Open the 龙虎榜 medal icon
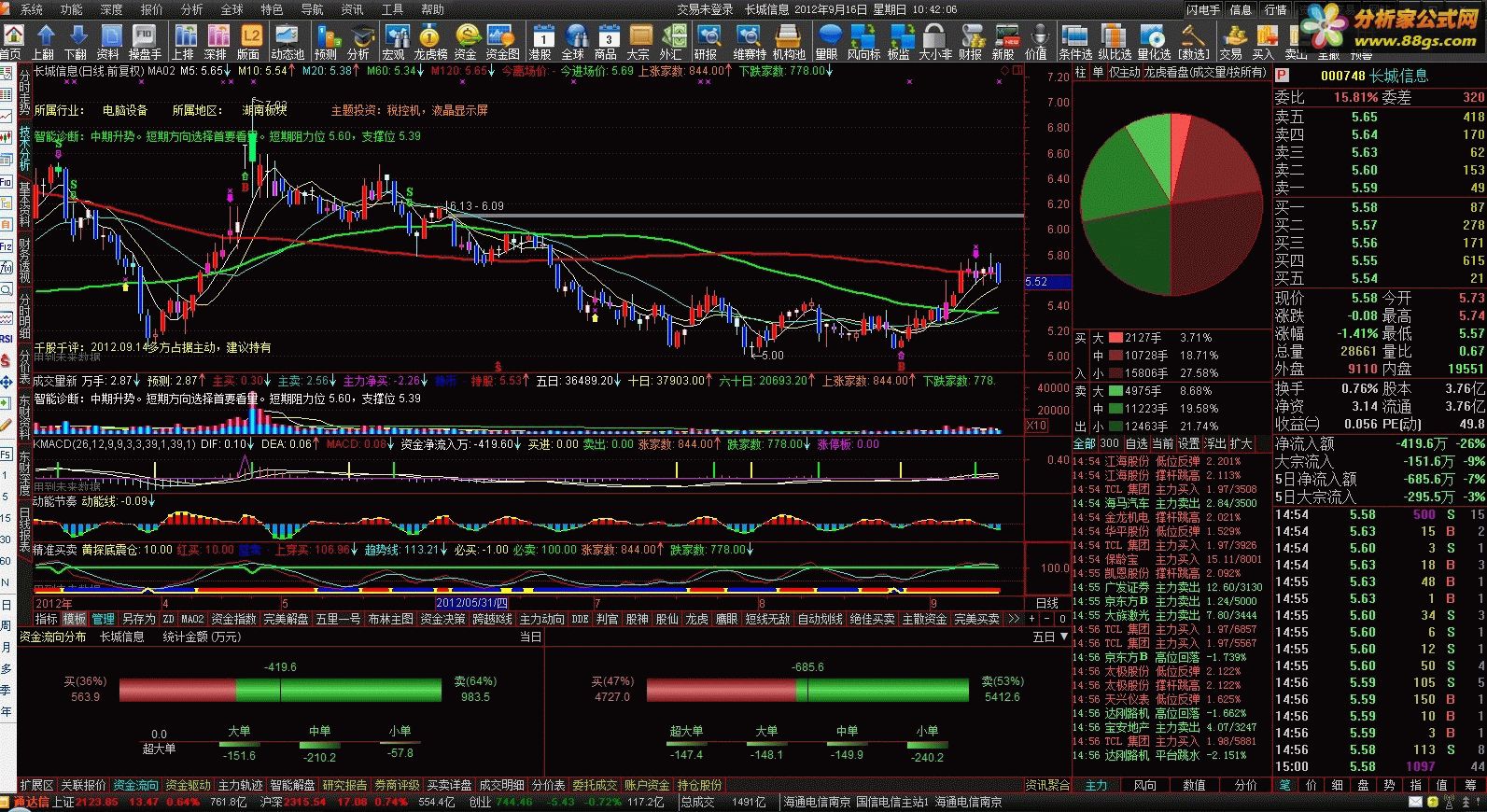The width and height of the screenshot is (1487, 812). point(430,42)
